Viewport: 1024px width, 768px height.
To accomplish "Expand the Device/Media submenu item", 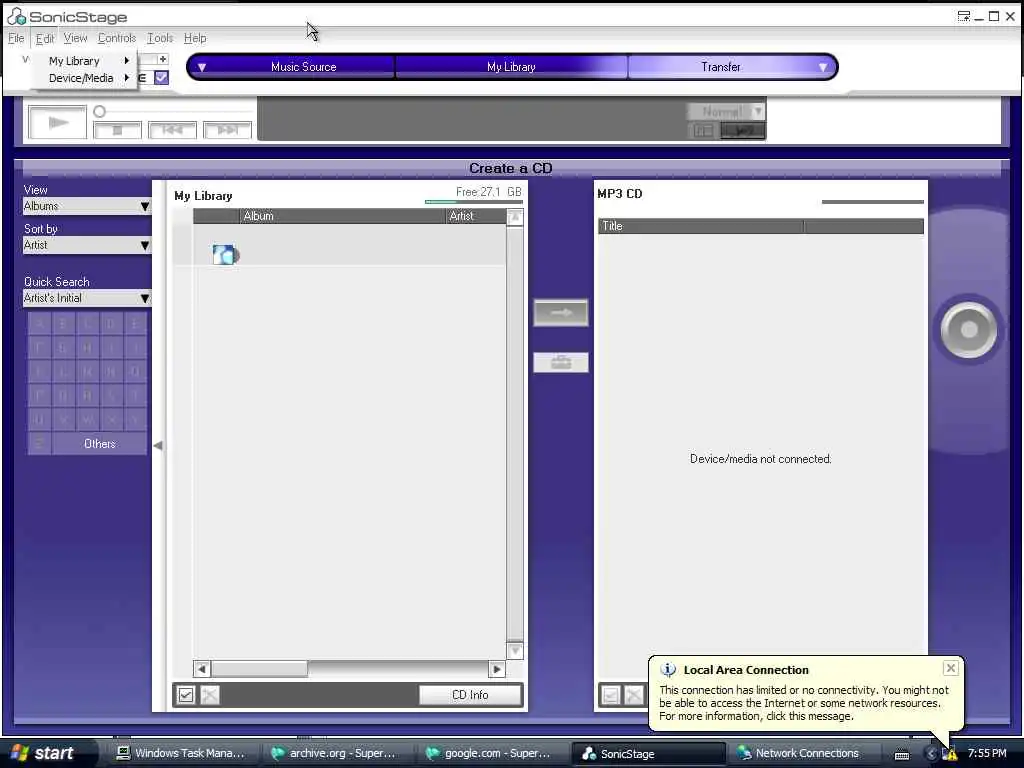I will pyautogui.click(x=86, y=78).
